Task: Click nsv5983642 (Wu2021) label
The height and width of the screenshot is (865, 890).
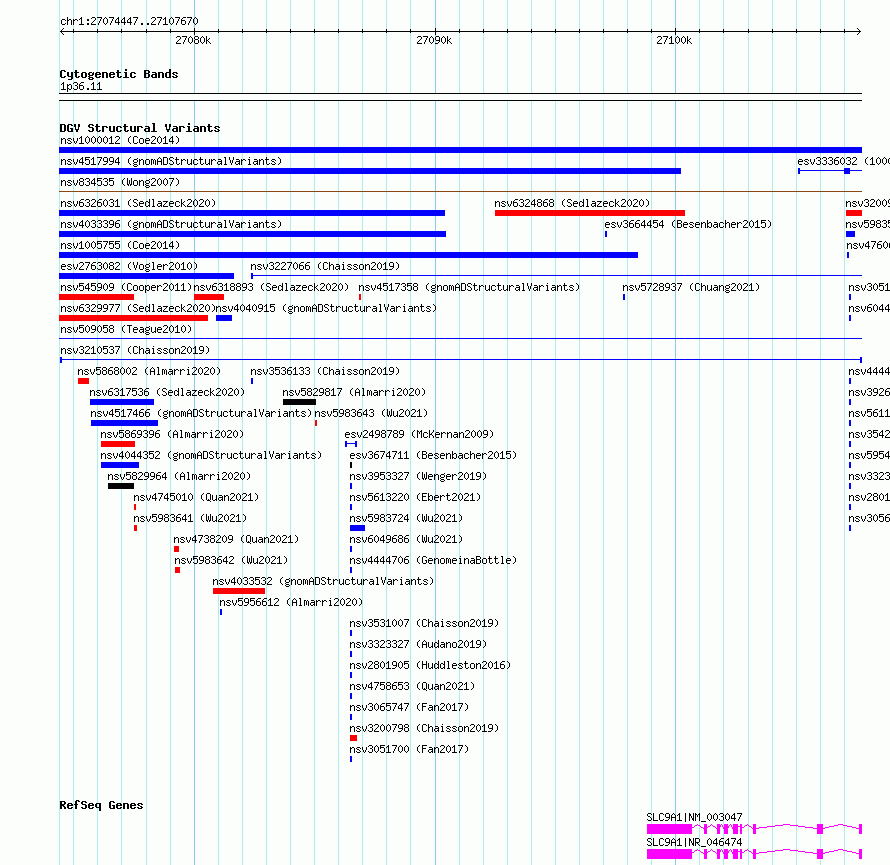Action: point(231,560)
